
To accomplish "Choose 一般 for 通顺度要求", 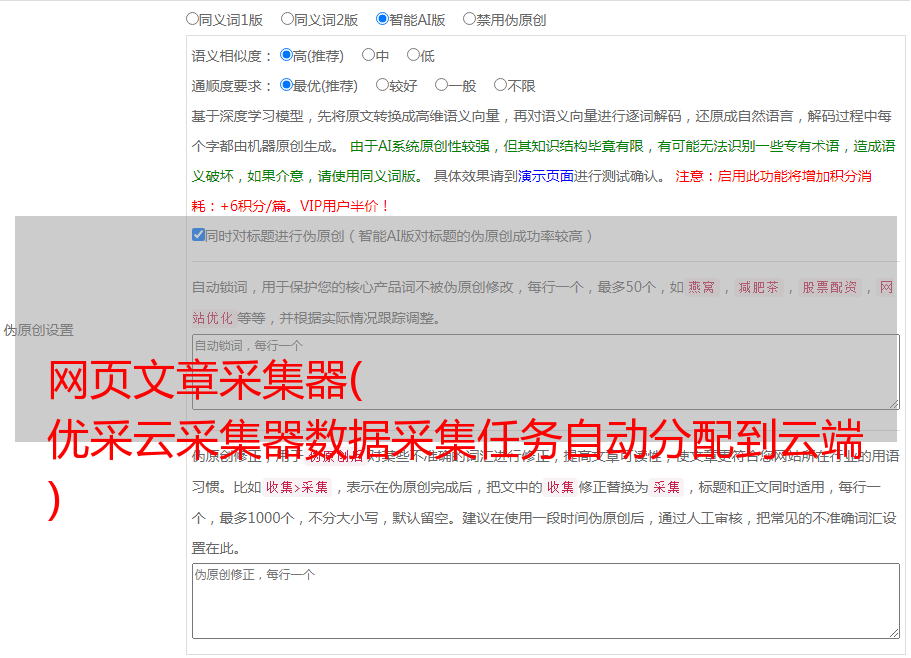I will (441, 85).
